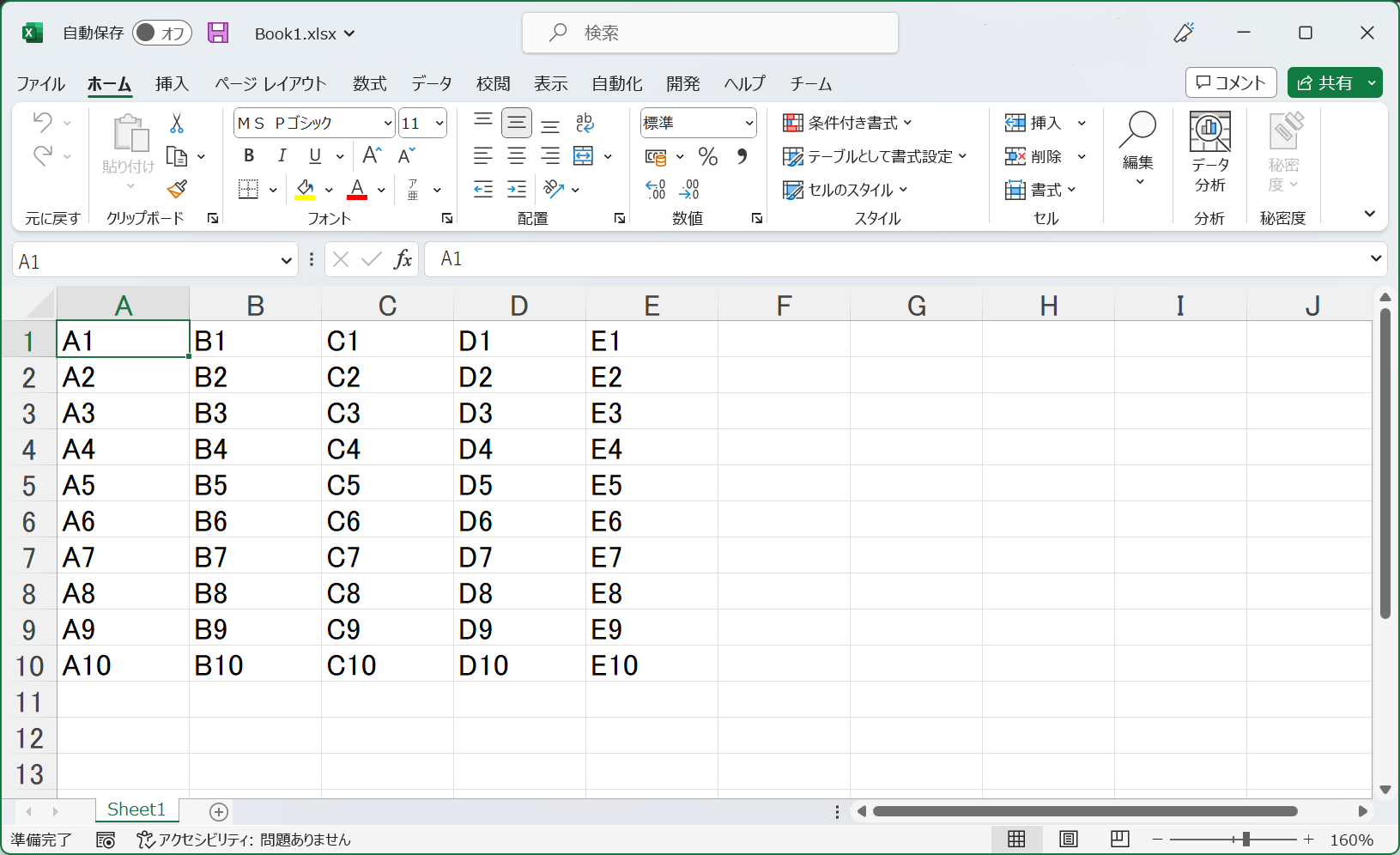Open the font name dropdown
Viewport: 1400px width, 855px height.
click(x=388, y=124)
